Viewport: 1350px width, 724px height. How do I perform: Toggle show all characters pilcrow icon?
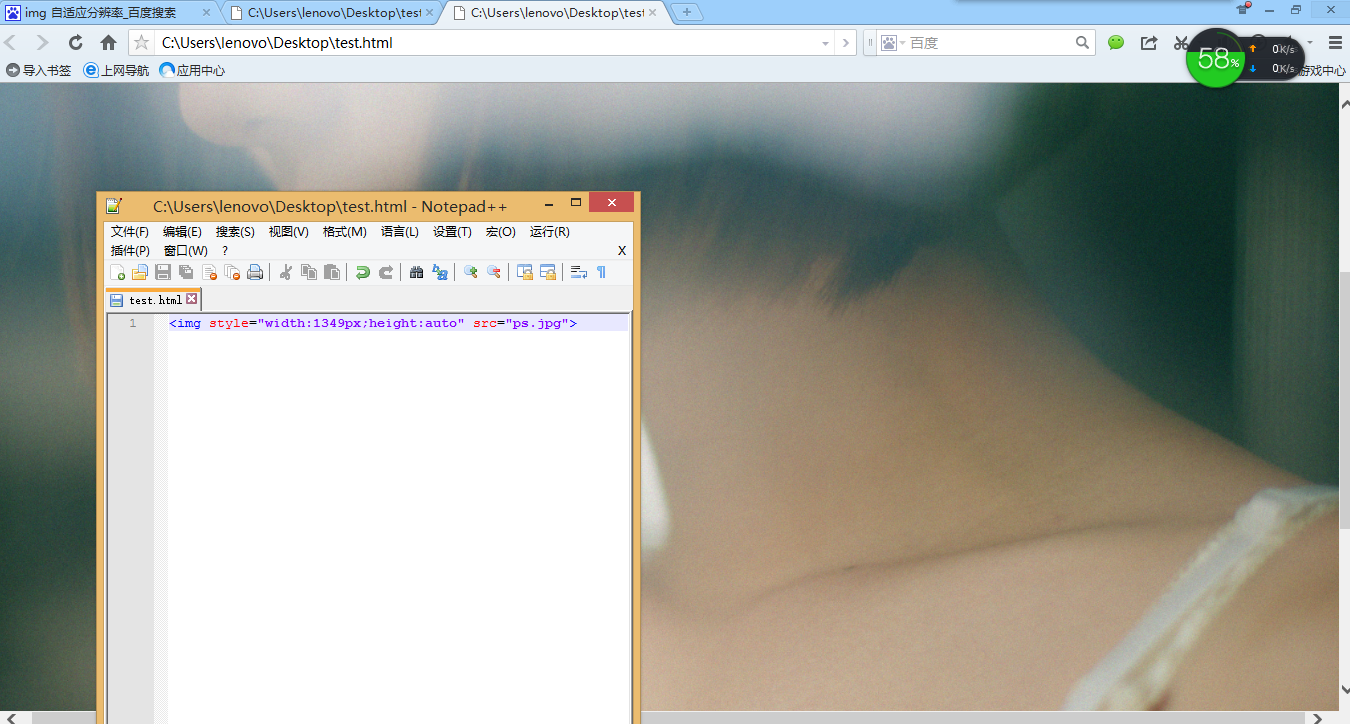[601, 272]
